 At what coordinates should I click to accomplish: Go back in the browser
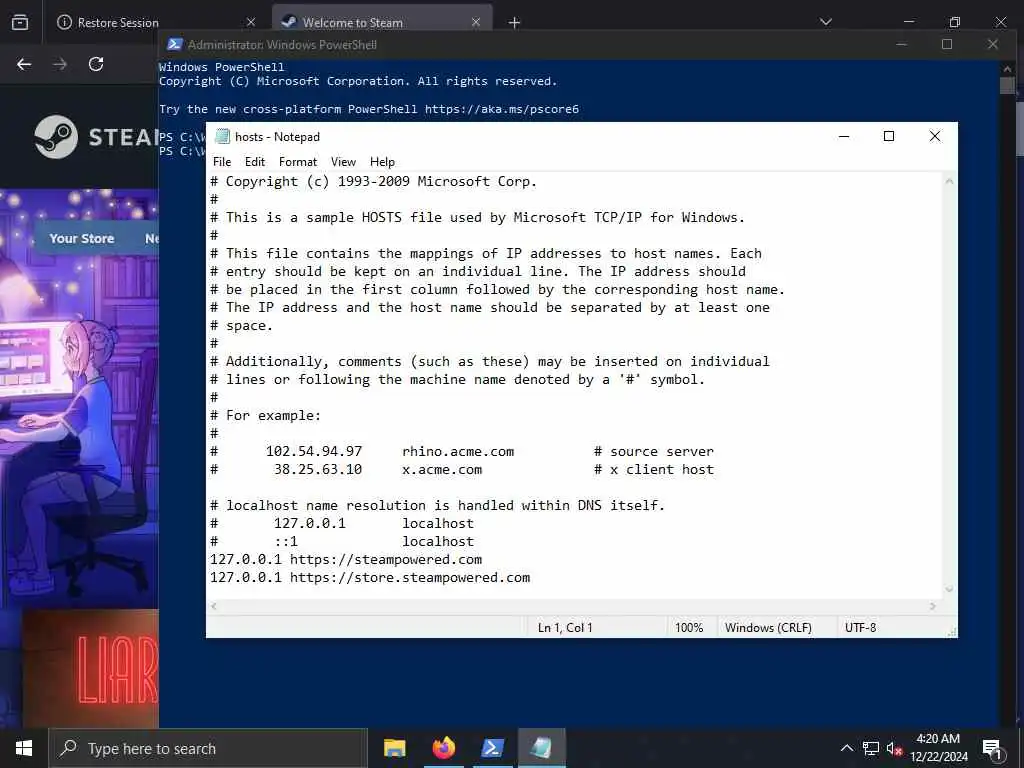click(x=24, y=64)
